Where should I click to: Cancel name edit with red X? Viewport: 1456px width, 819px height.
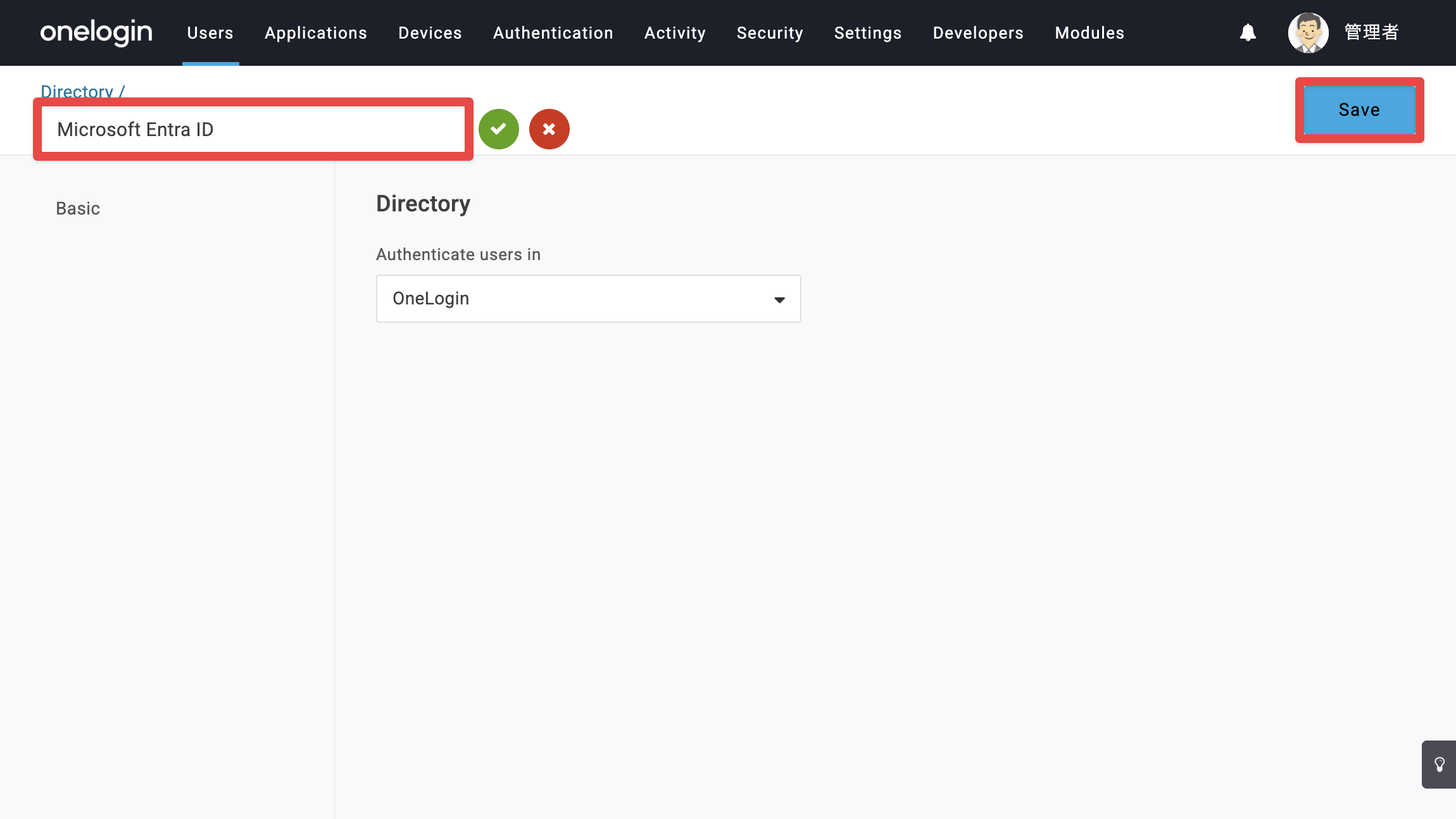coord(549,129)
